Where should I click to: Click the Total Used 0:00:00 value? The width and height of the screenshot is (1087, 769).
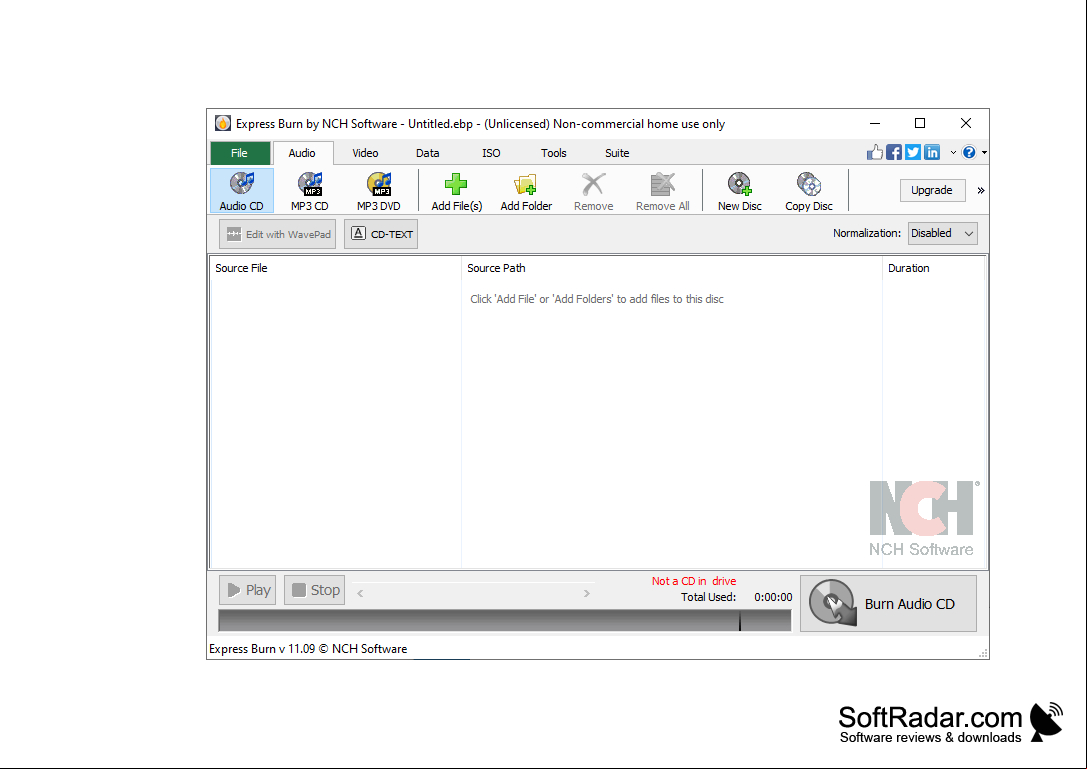[x=773, y=597]
